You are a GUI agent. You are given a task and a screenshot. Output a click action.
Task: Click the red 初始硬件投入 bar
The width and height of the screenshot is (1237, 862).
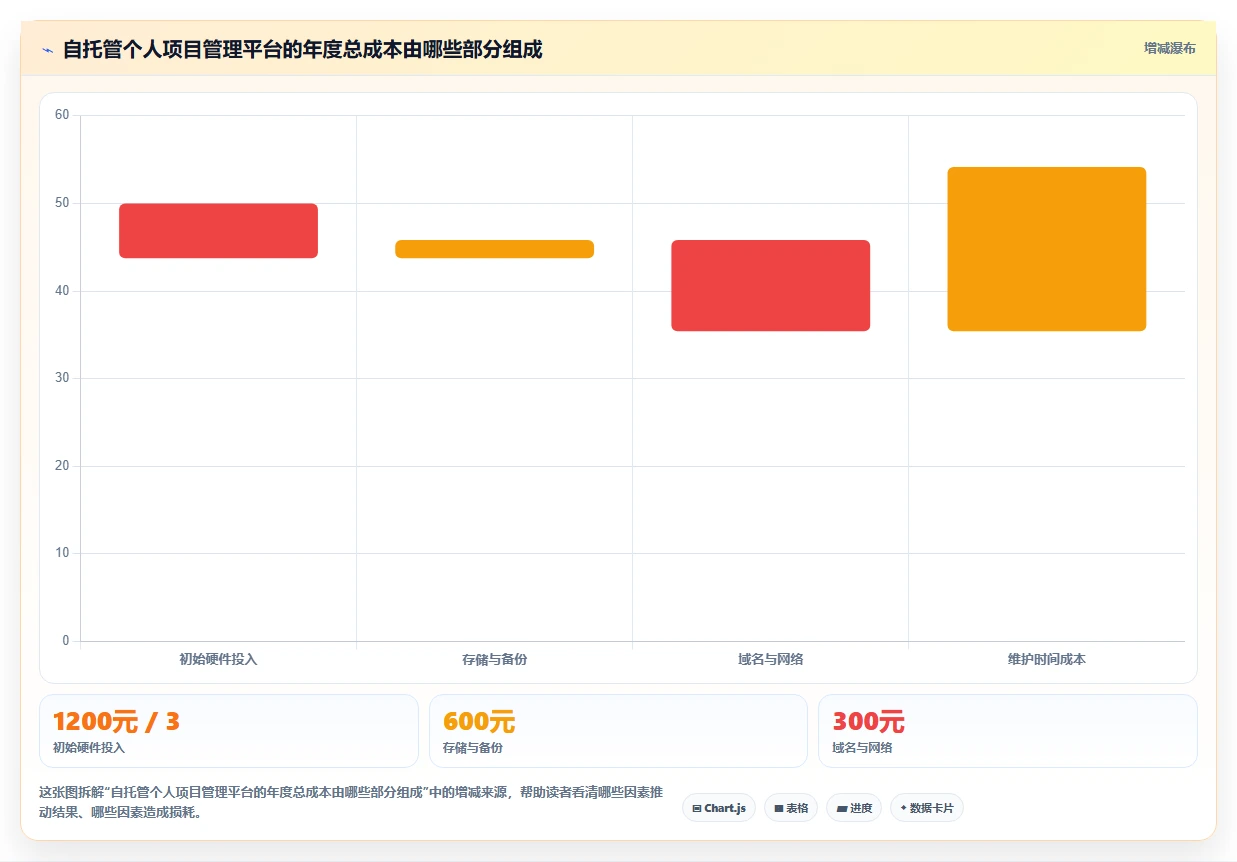[x=218, y=231]
